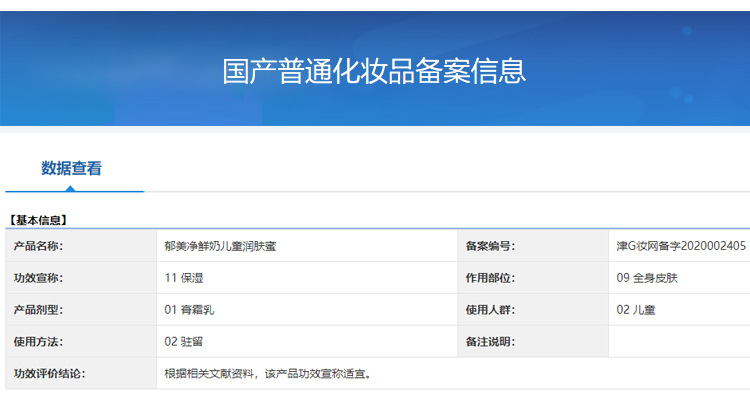Select the value 02 驻留
This screenshot has height=419, width=750.
[184, 342]
